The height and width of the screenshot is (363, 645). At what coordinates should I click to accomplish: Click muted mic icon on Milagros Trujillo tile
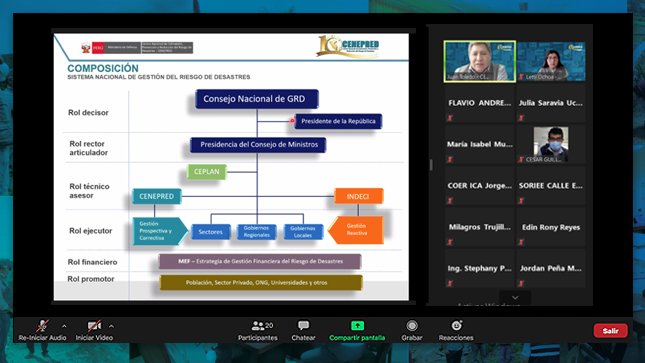[x=450, y=242]
